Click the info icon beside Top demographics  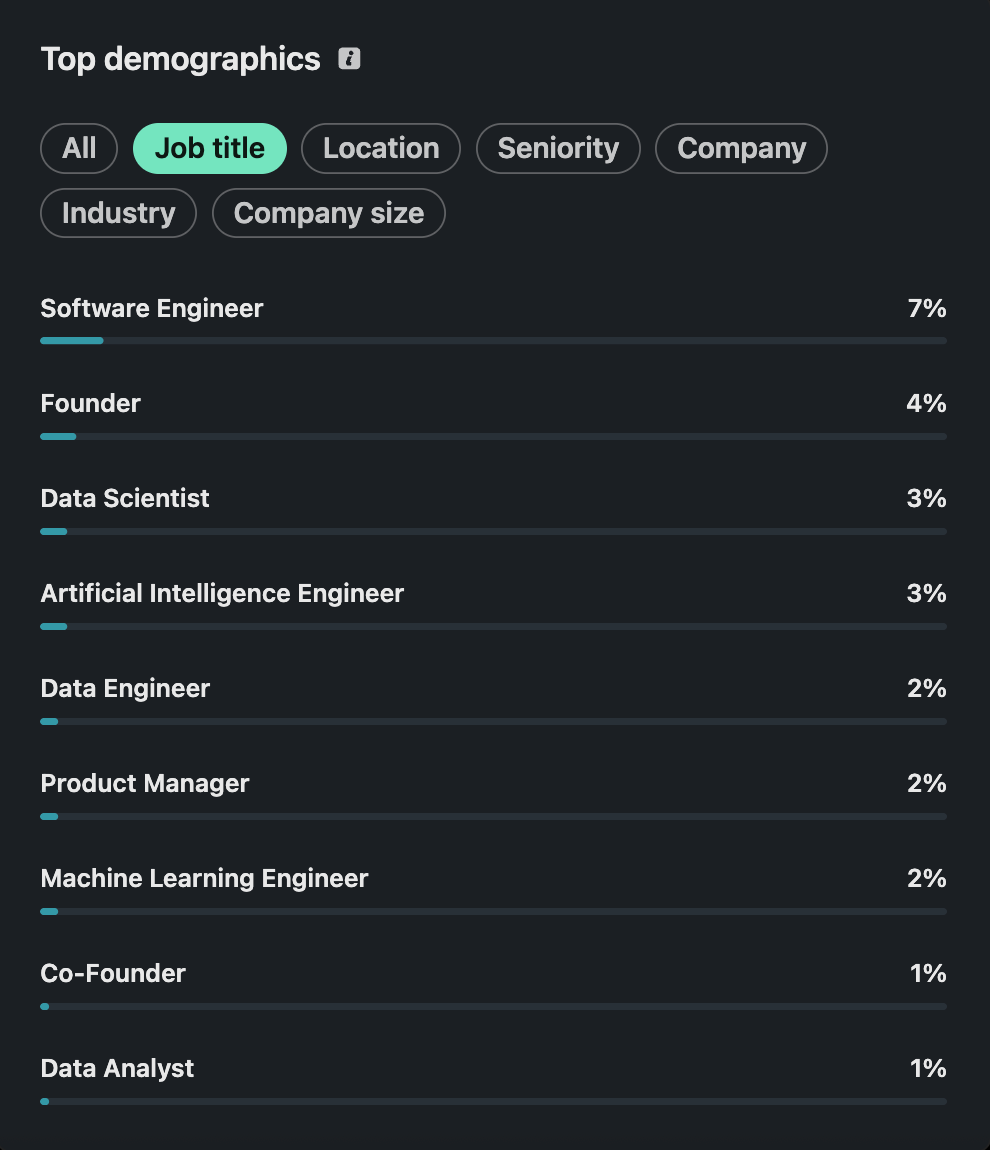(349, 59)
